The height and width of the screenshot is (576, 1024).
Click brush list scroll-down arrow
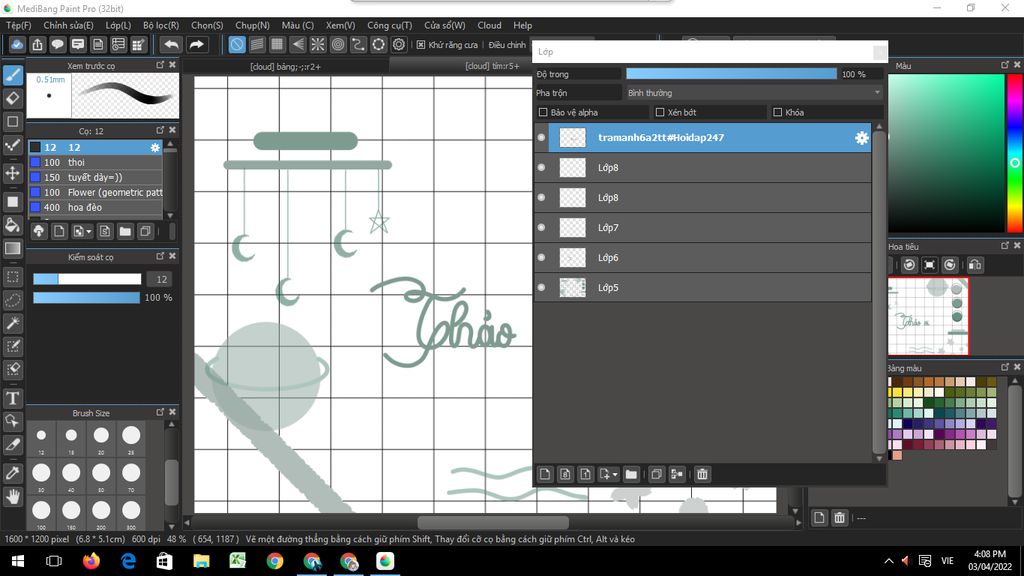(170, 216)
